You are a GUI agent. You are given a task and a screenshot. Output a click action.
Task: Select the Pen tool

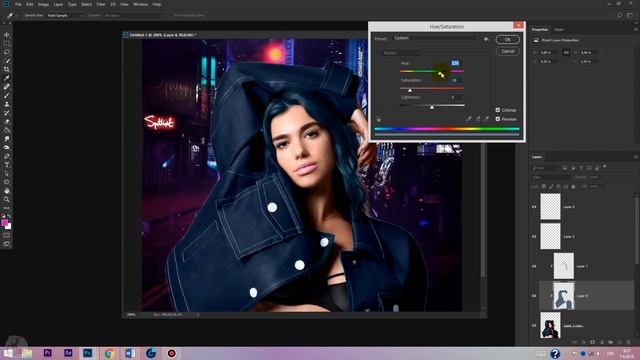point(7,156)
